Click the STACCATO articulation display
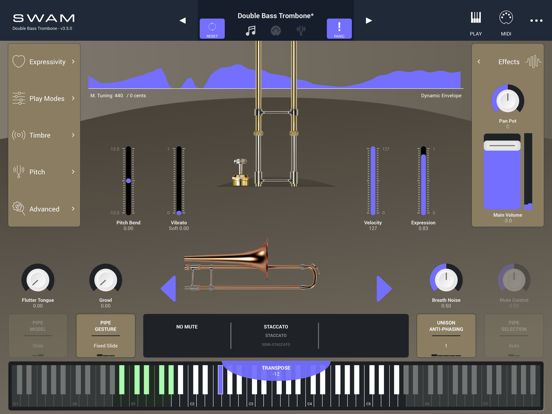Screen dimensions: 552x414 point(276,327)
